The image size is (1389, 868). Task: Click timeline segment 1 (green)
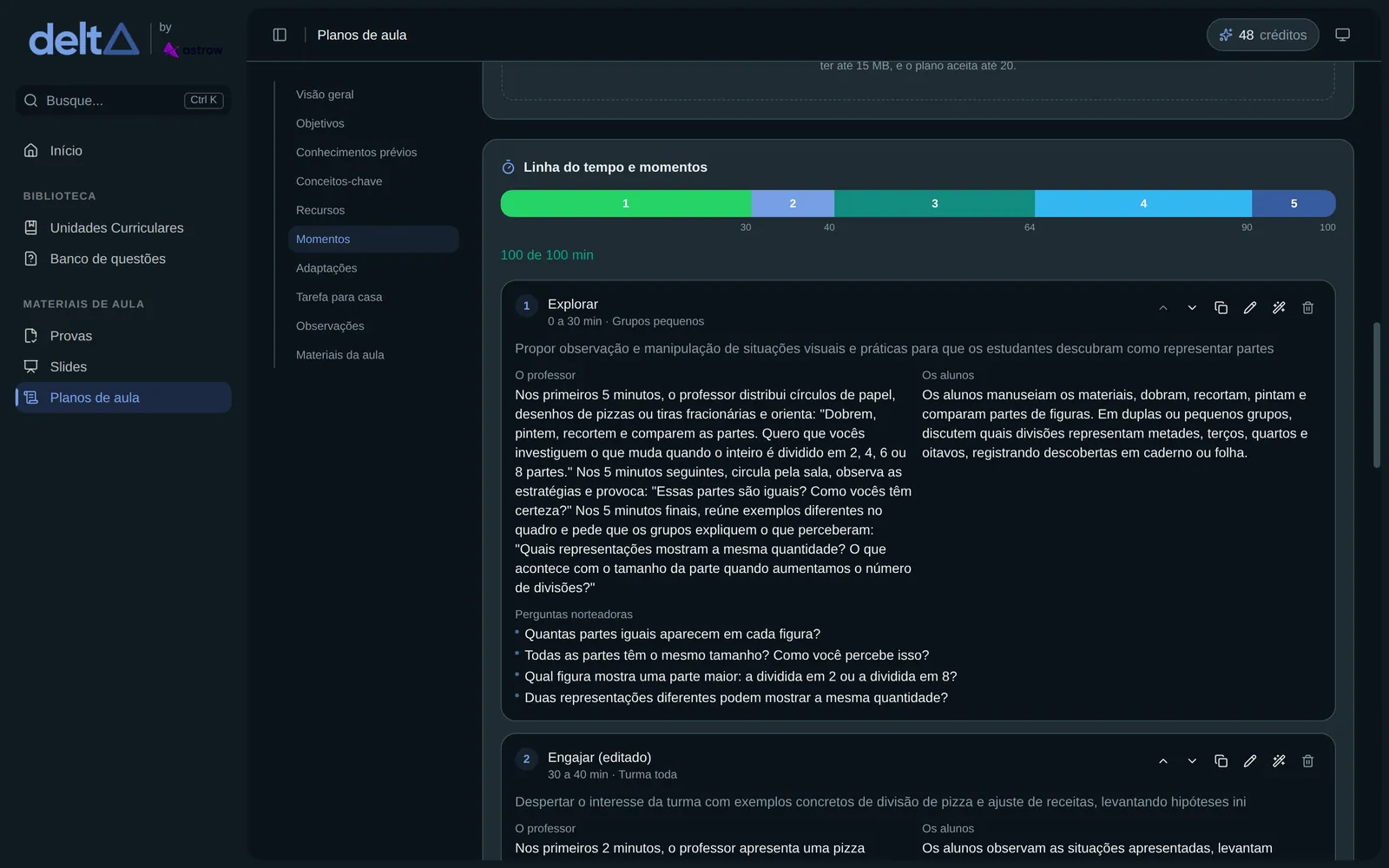[626, 203]
